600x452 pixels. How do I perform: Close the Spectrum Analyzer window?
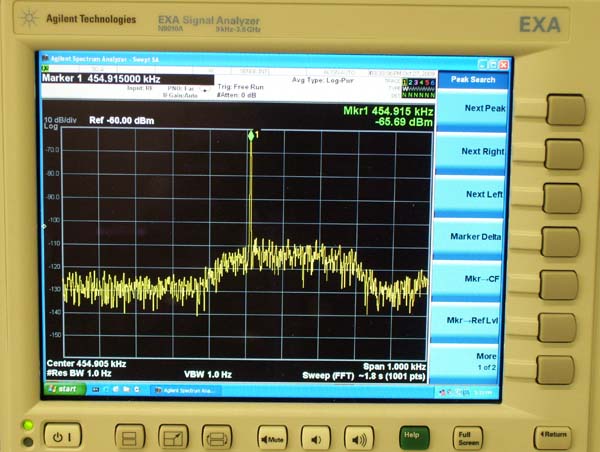[504, 65]
